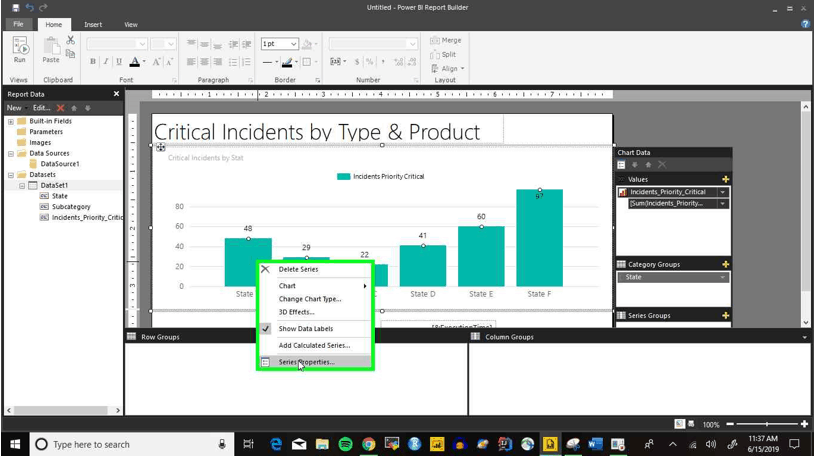Click the Merge layout button
The image size is (816, 458).
tap(446, 40)
